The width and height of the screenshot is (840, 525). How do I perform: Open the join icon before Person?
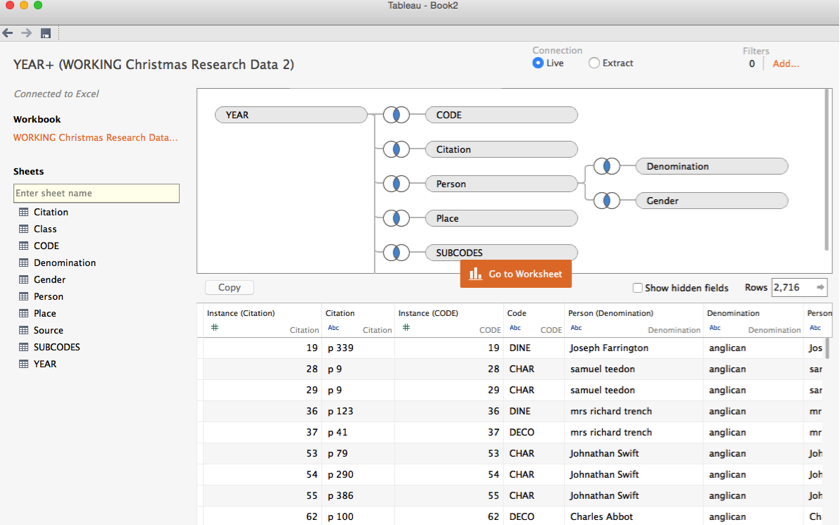396,184
